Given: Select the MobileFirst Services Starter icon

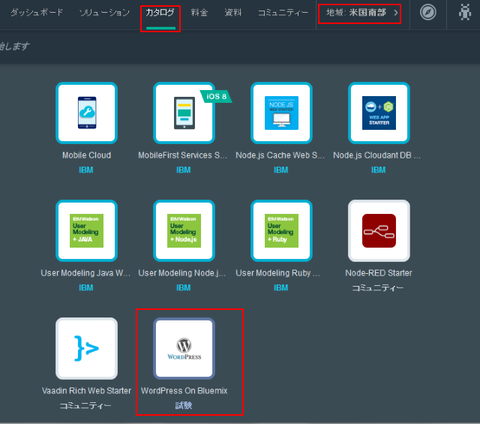Looking at the screenshot, I should click(x=184, y=113).
